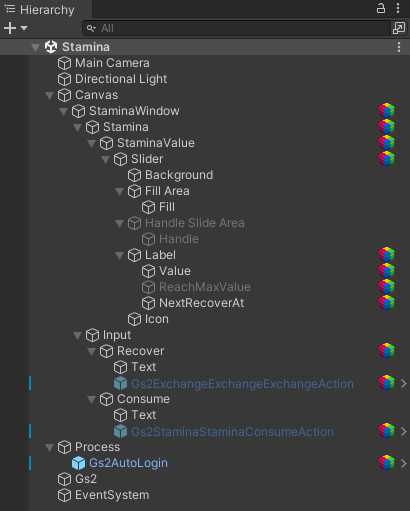Click inside the All search field
The image size is (410, 511).
(236, 28)
